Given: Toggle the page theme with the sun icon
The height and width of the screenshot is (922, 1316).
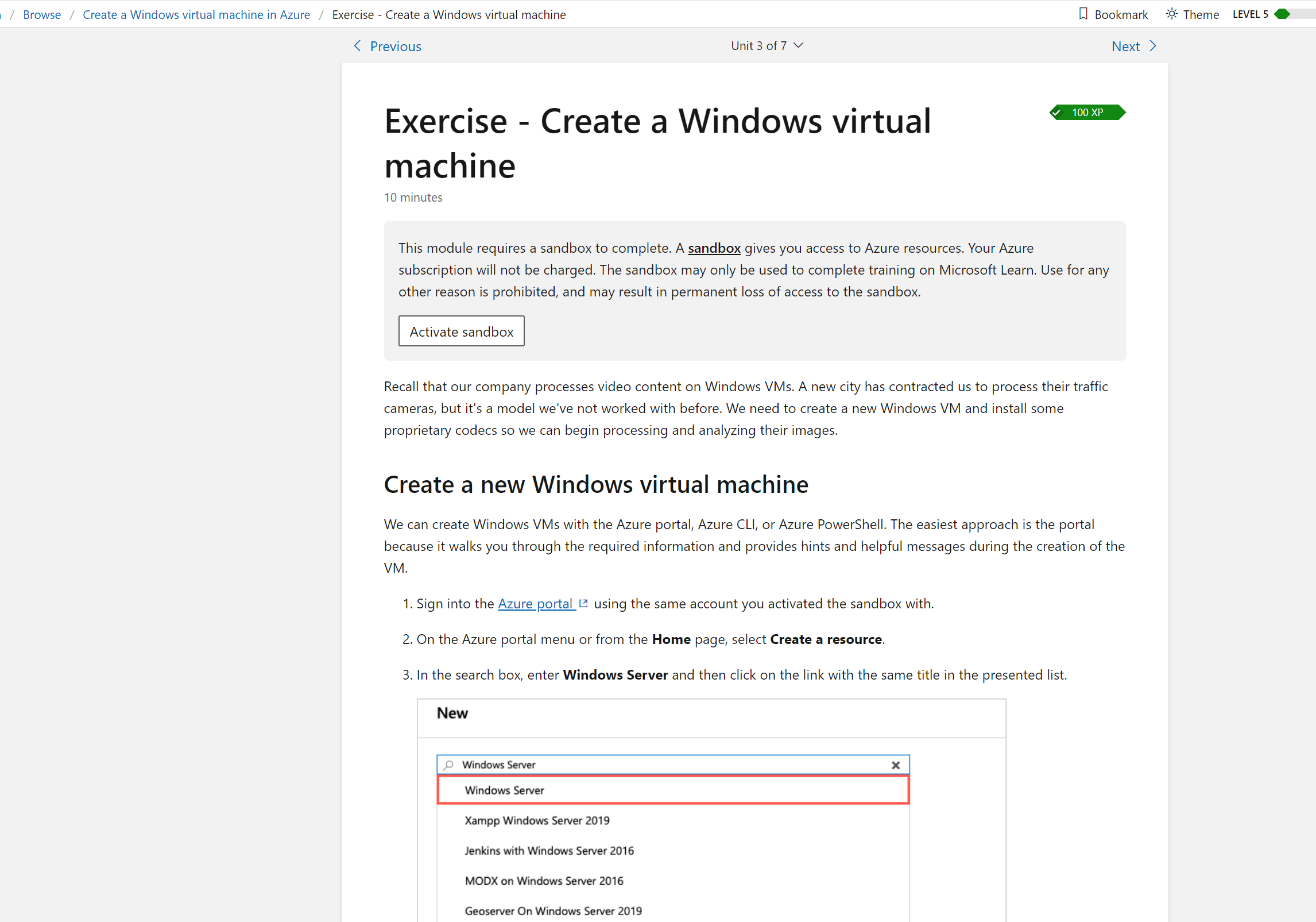Looking at the screenshot, I should coord(1171,14).
